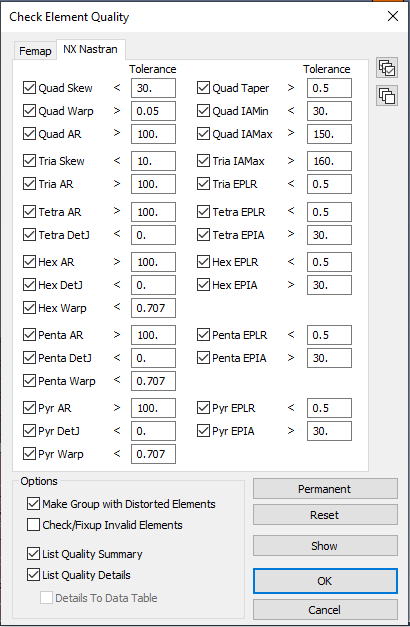Viewport: 410px width, 627px height.
Task: Toggle the Quad IAMax checkbox
Action: click(203, 134)
